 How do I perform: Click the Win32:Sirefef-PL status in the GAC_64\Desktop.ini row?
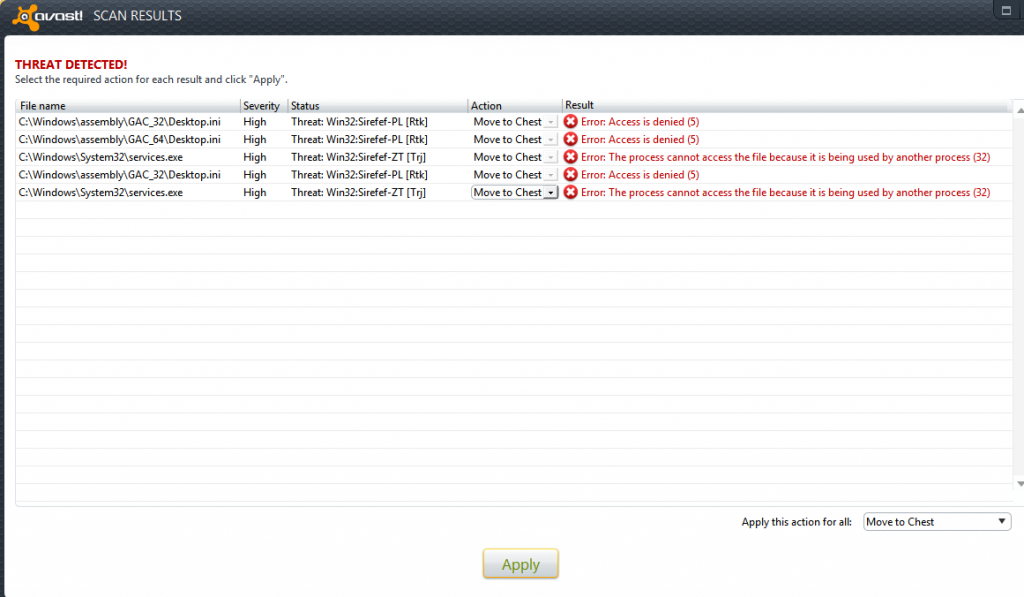pos(359,139)
